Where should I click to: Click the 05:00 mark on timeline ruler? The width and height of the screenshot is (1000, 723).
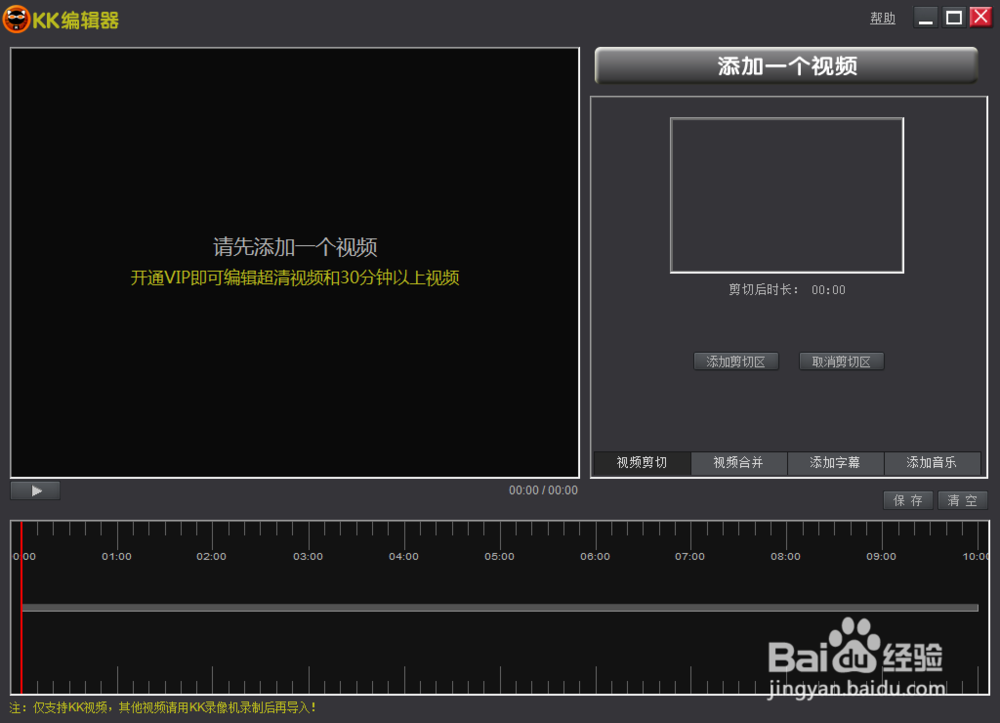point(499,557)
